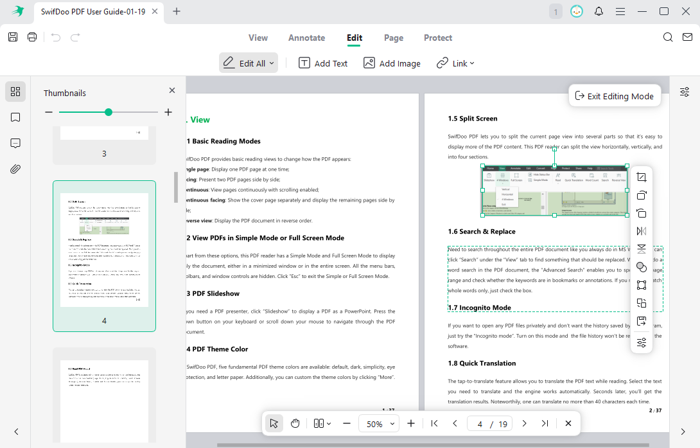Image resolution: width=700 pixels, height=448 pixels.
Task: Increase thumbnail size with plus button
Action: [168, 112]
